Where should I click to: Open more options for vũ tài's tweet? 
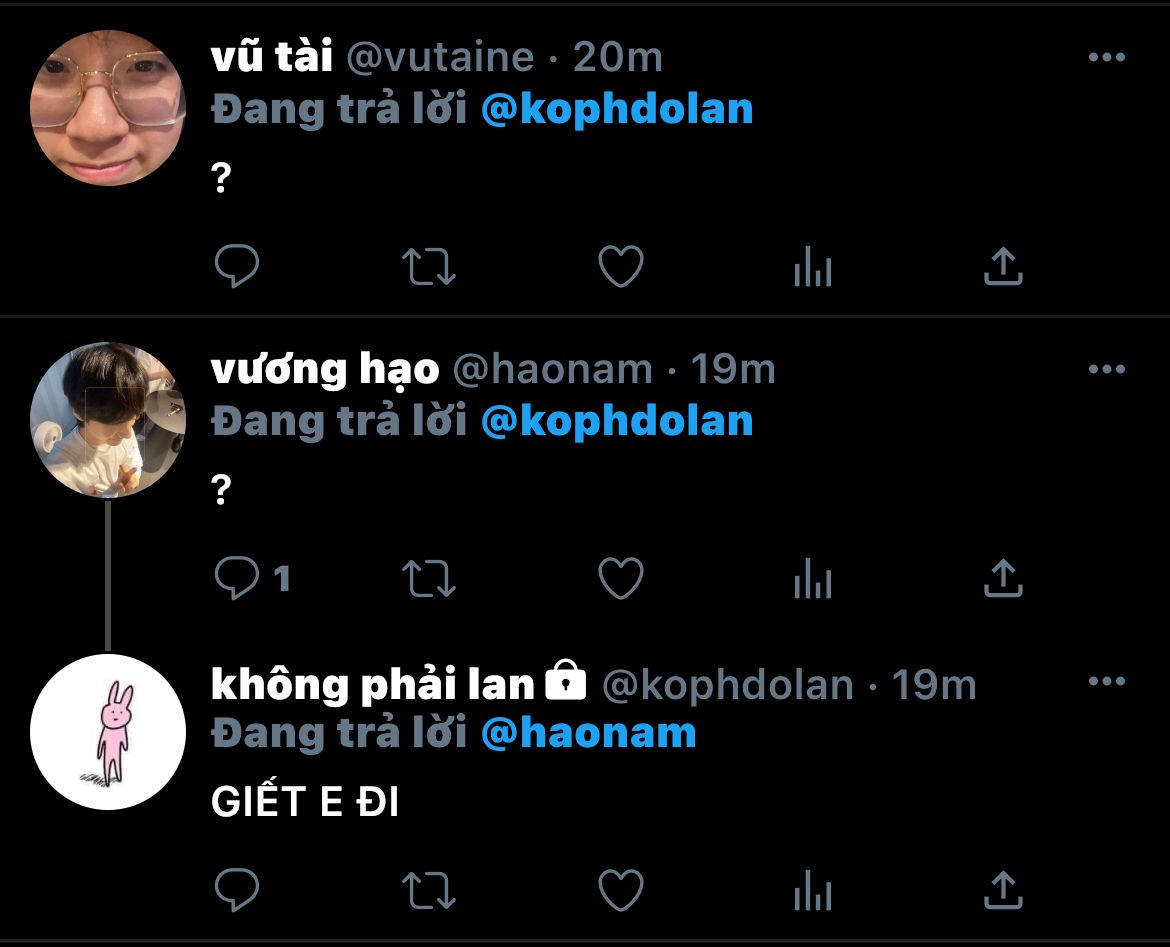click(x=1107, y=57)
